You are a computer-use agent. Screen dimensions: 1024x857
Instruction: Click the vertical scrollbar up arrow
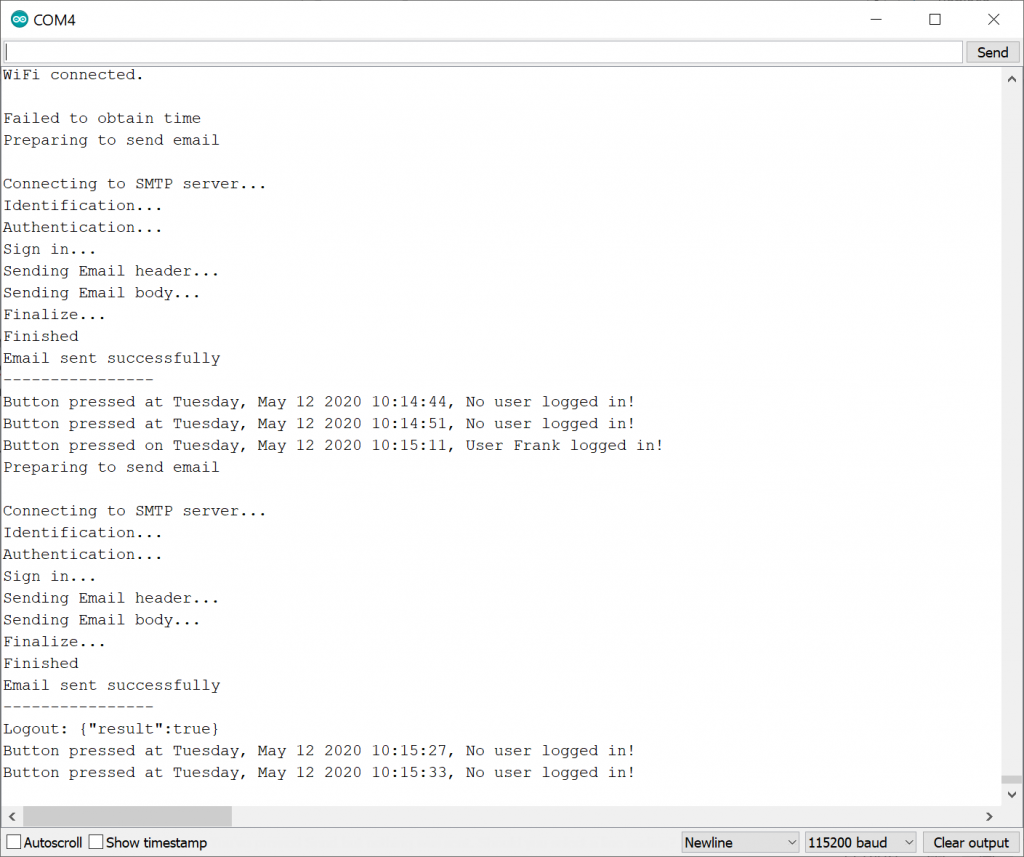[x=1012, y=79]
